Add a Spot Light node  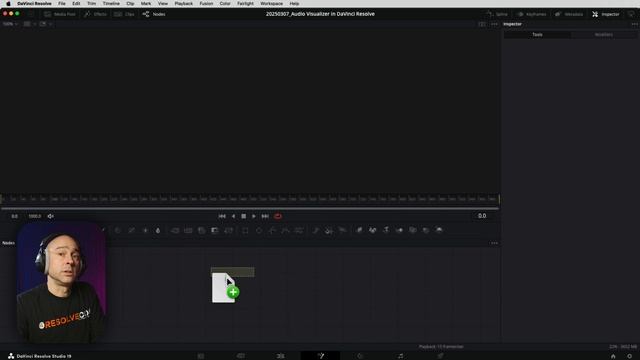pos(426,231)
